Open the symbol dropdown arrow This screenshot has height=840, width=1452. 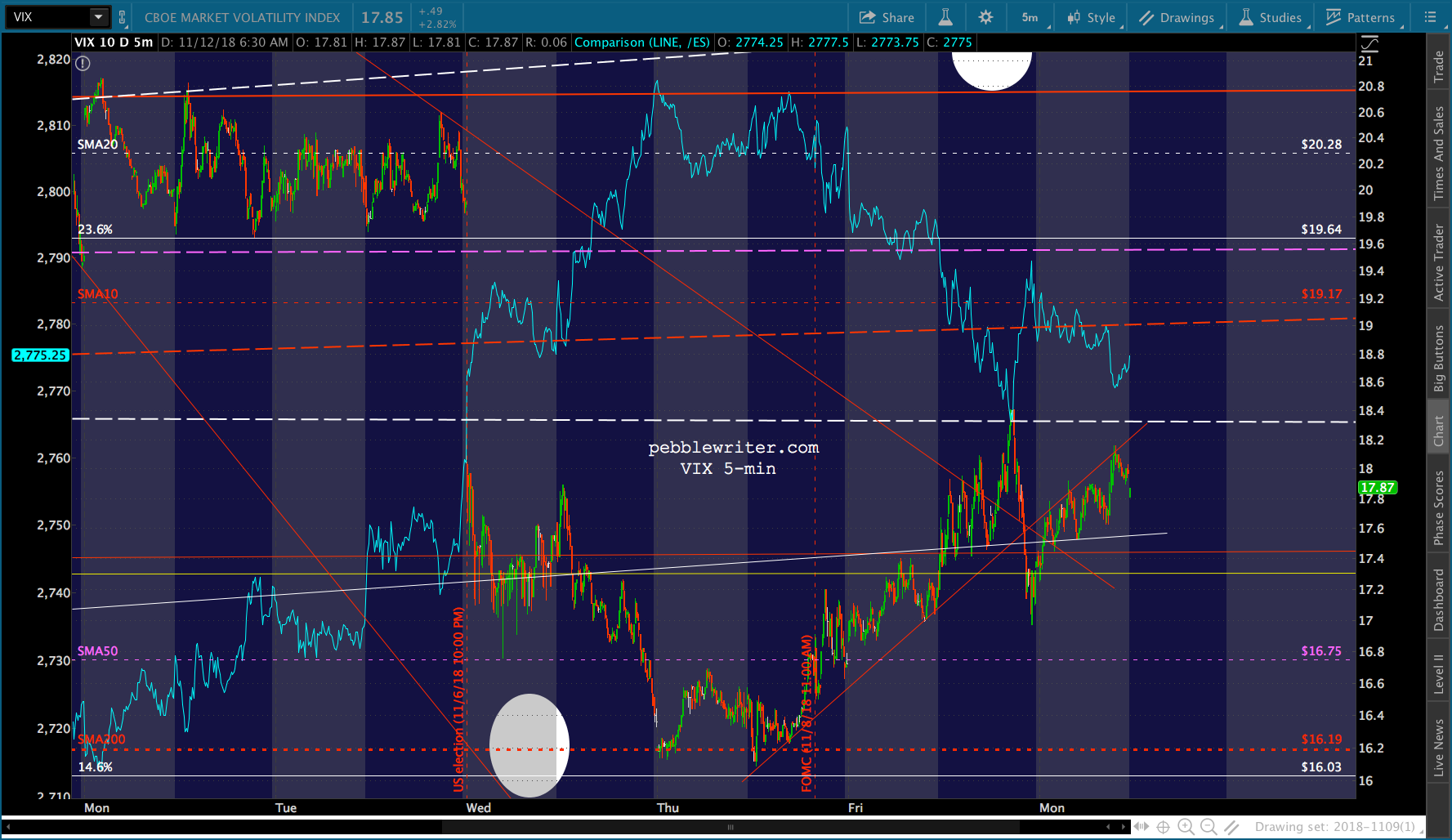click(x=99, y=17)
